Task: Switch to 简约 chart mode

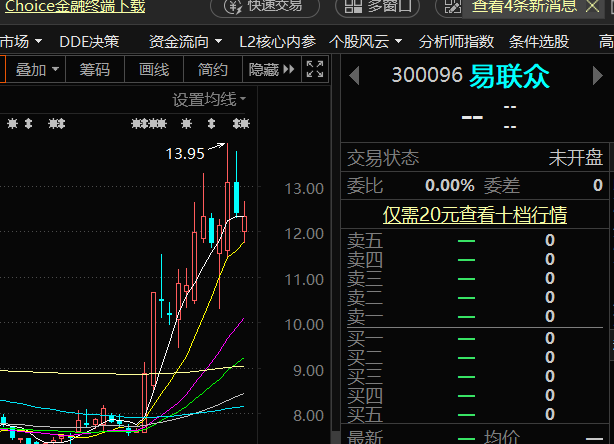Action: tap(213, 69)
